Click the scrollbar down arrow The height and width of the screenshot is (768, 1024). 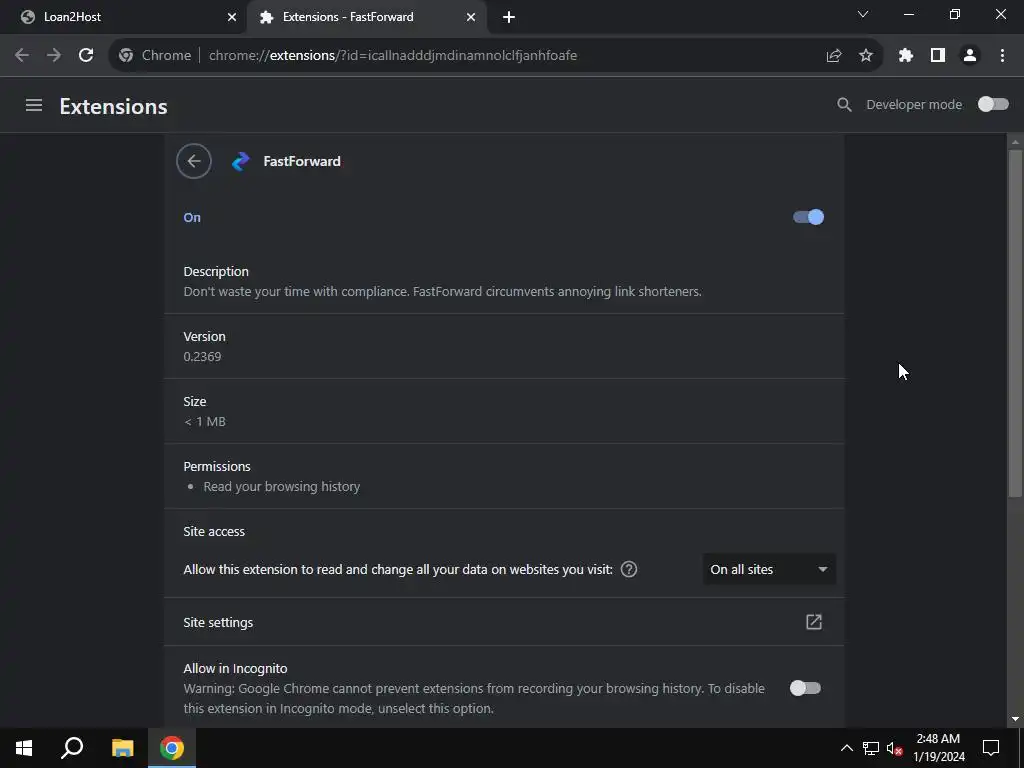1015,719
